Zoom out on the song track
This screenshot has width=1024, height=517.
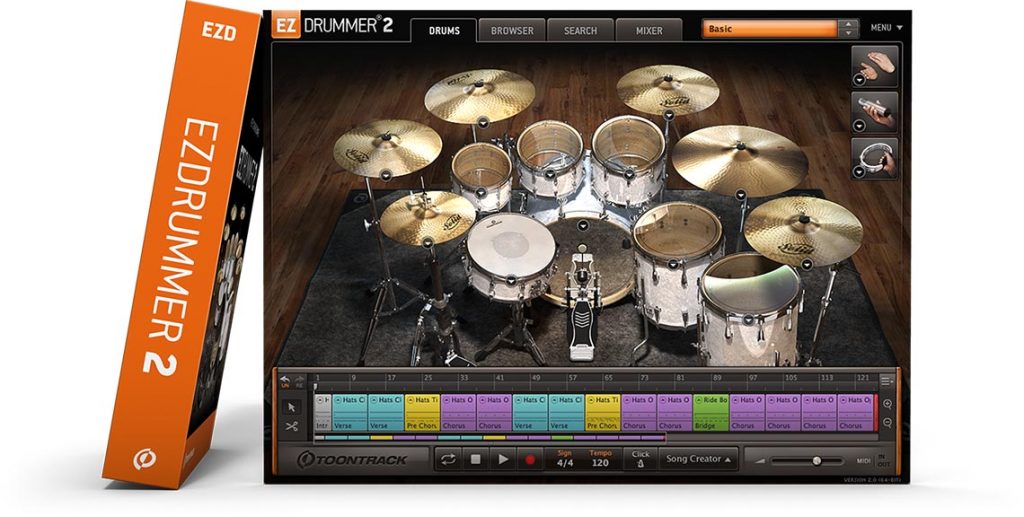[x=888, y=422]
